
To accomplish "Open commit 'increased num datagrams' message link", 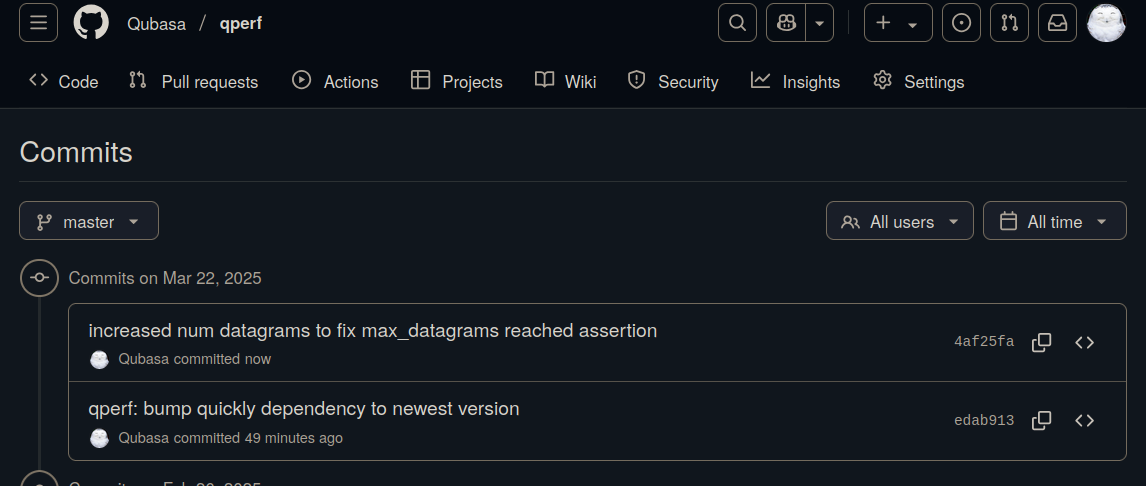I will click(x=372, y=330).
